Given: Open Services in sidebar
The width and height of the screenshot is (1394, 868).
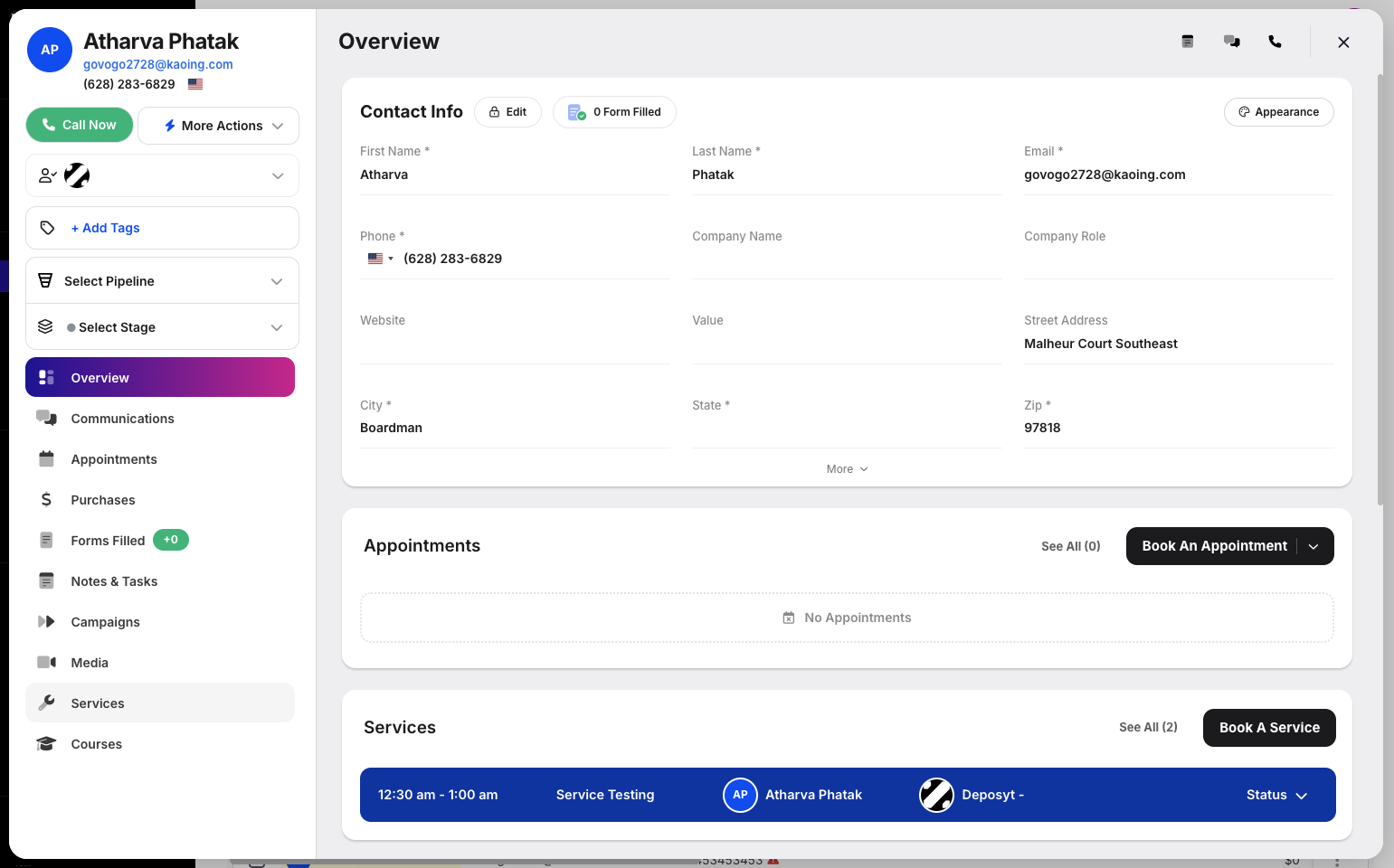Looking at the screenshot, I should pos(160,703).
